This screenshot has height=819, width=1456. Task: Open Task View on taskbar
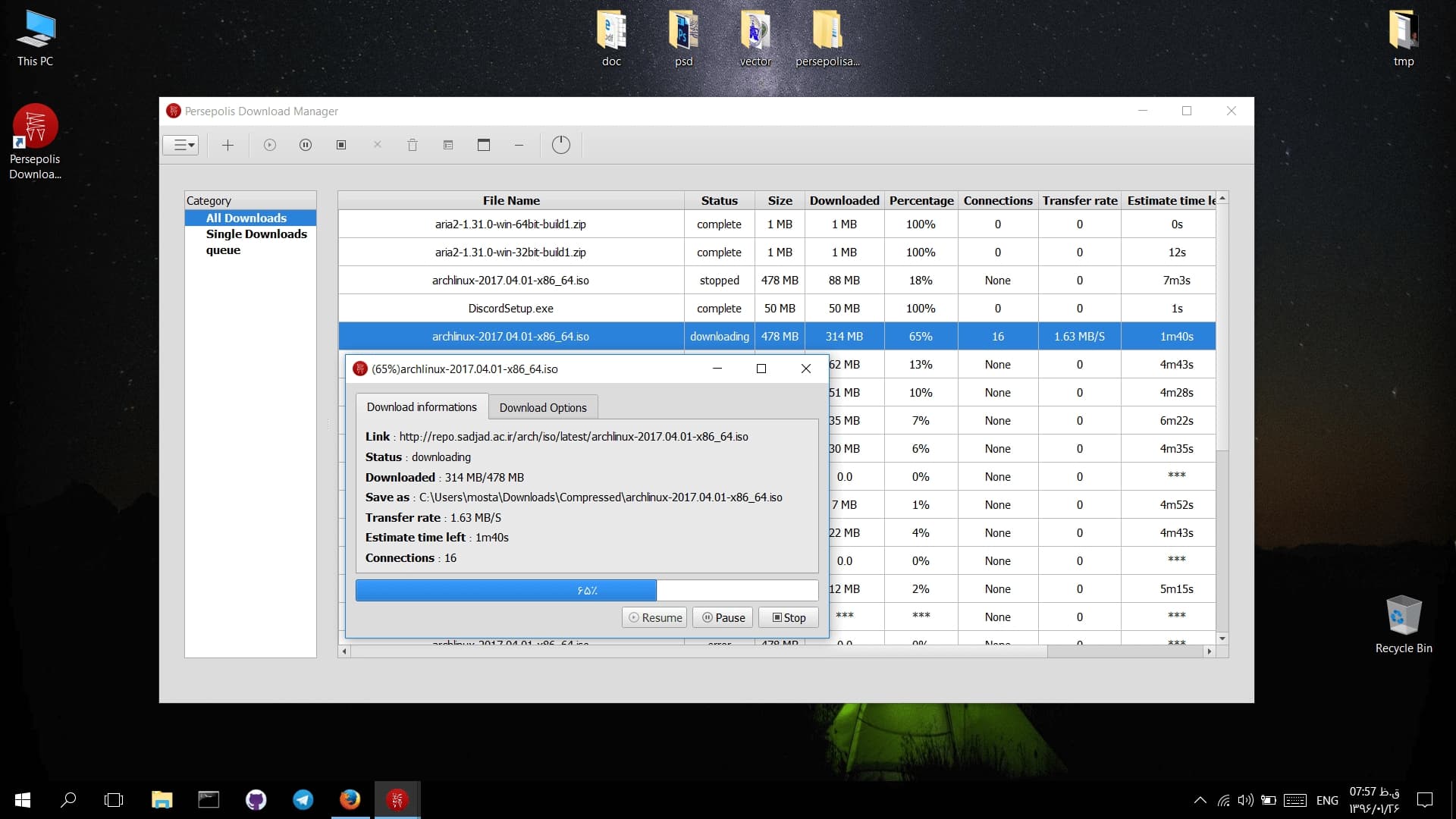pyautogui.click(x=114, y=800)
